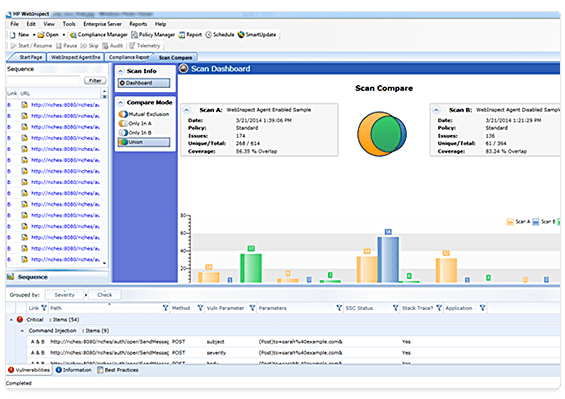565x399 pixels.
Task: Collapse the Scan A details box
Action: pyautogui.click(x=187, y=110)
